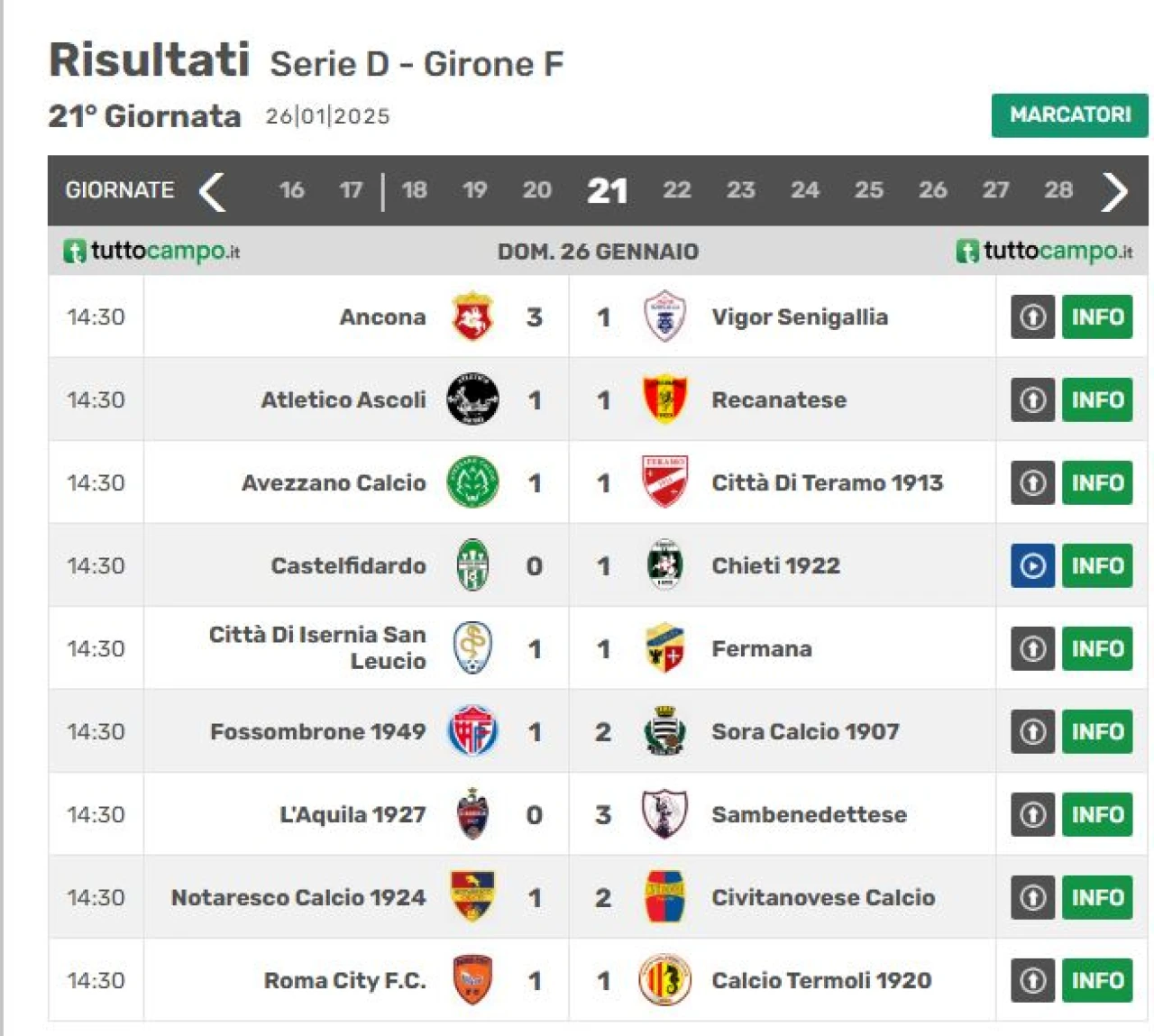Viewport: 1154px width, 1036px height.
Task: Select giornata 22 tab
Action: [676, 190]
